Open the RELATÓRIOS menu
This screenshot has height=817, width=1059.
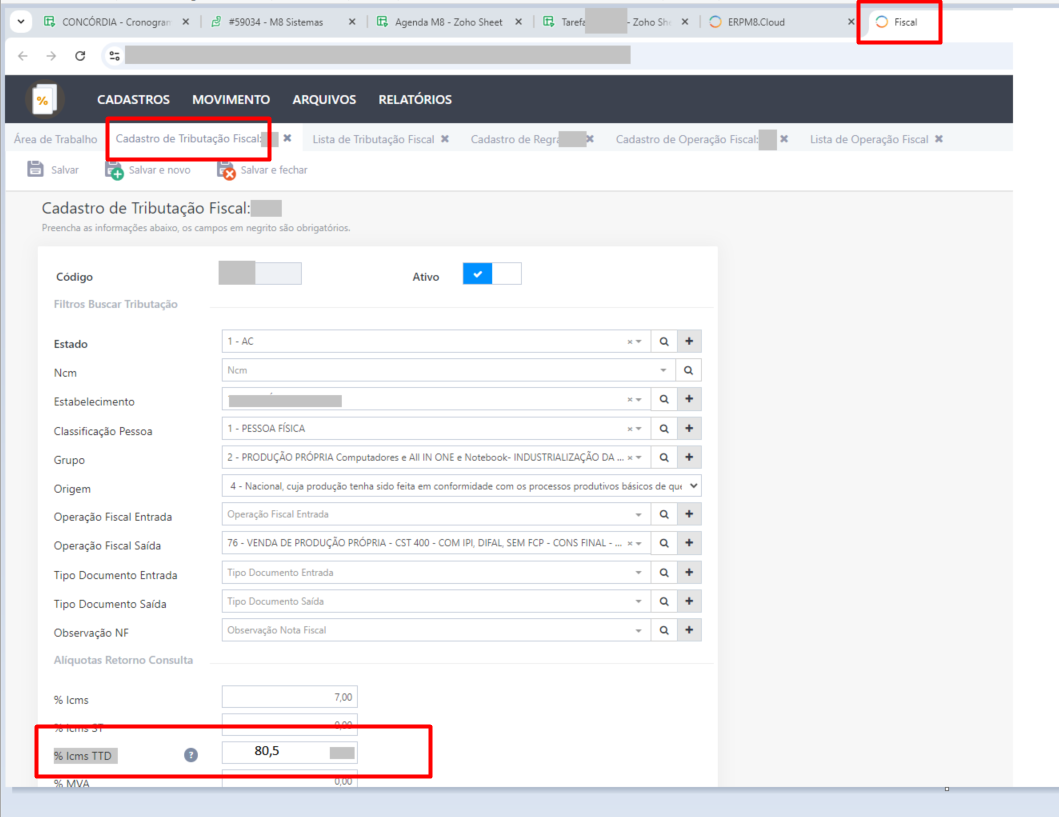[415, 100]
